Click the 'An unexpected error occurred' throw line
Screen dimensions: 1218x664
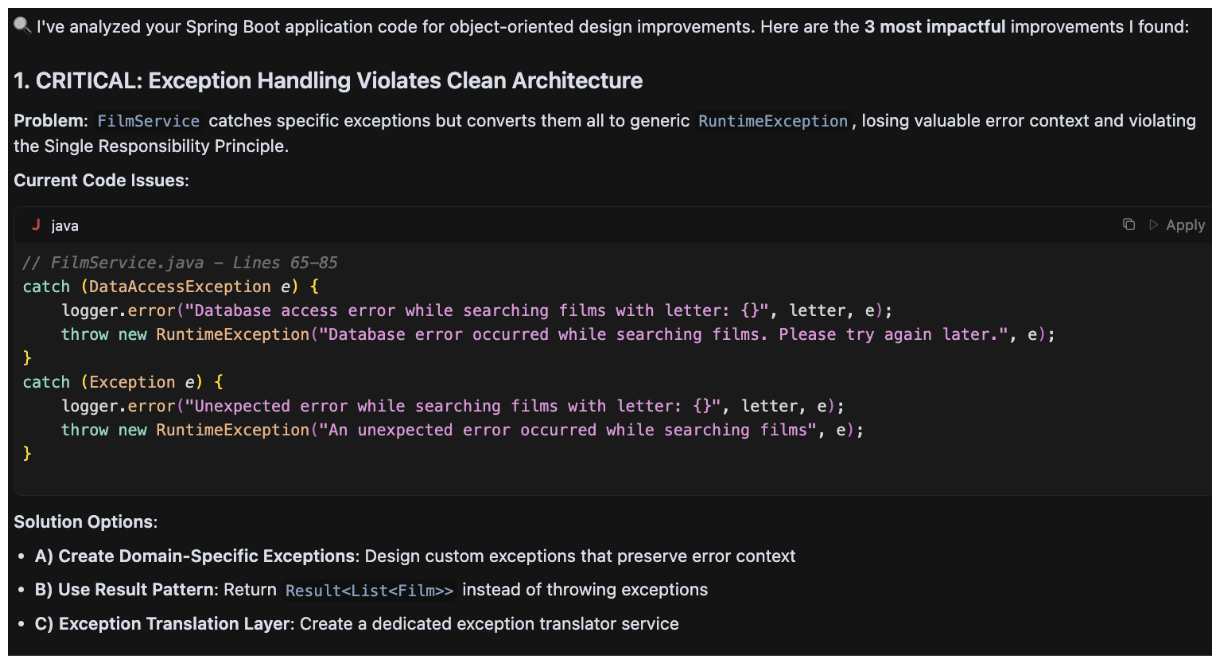(x=461, y=430)
